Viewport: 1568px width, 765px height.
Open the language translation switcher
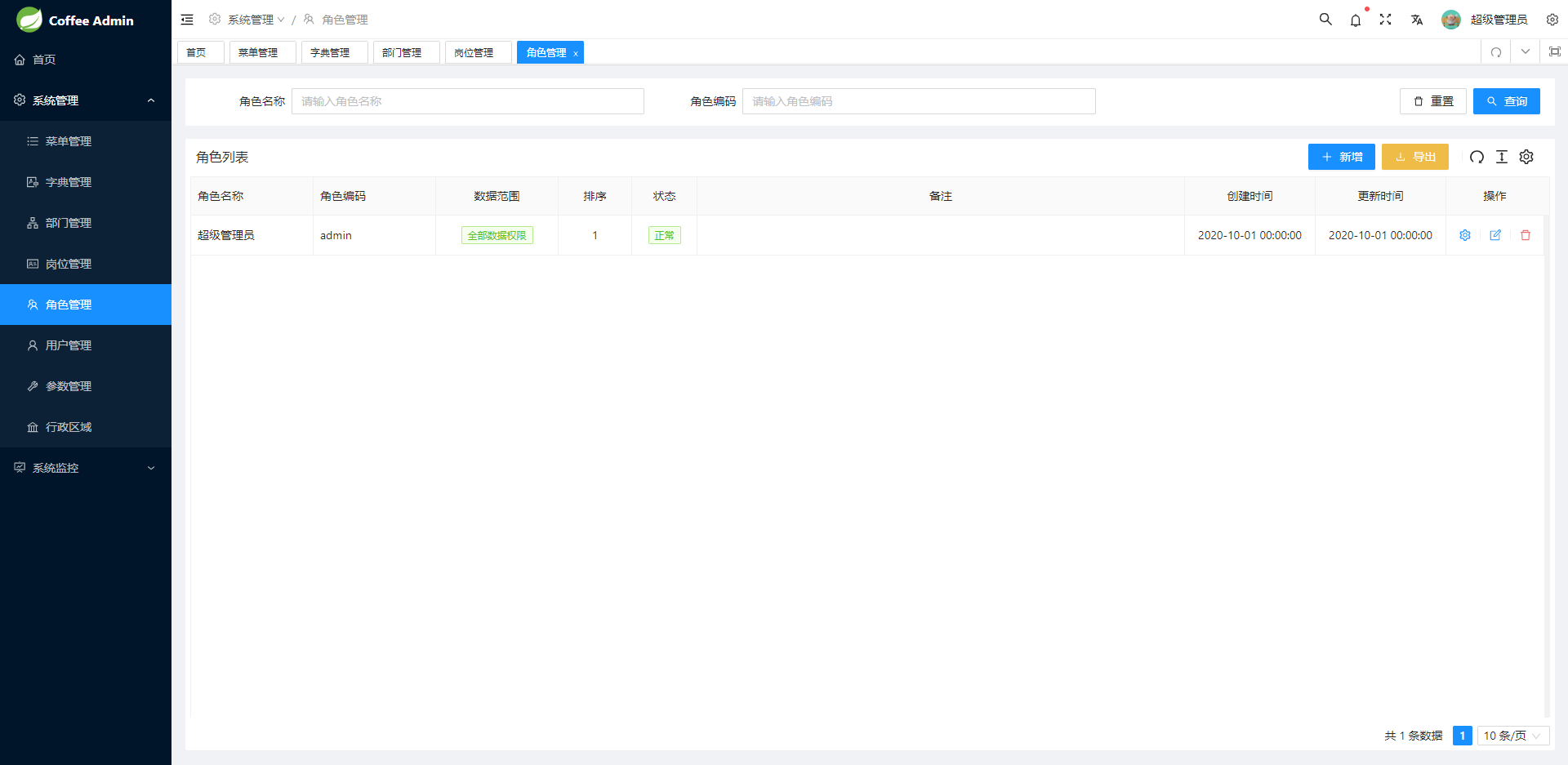(1417, 20)
